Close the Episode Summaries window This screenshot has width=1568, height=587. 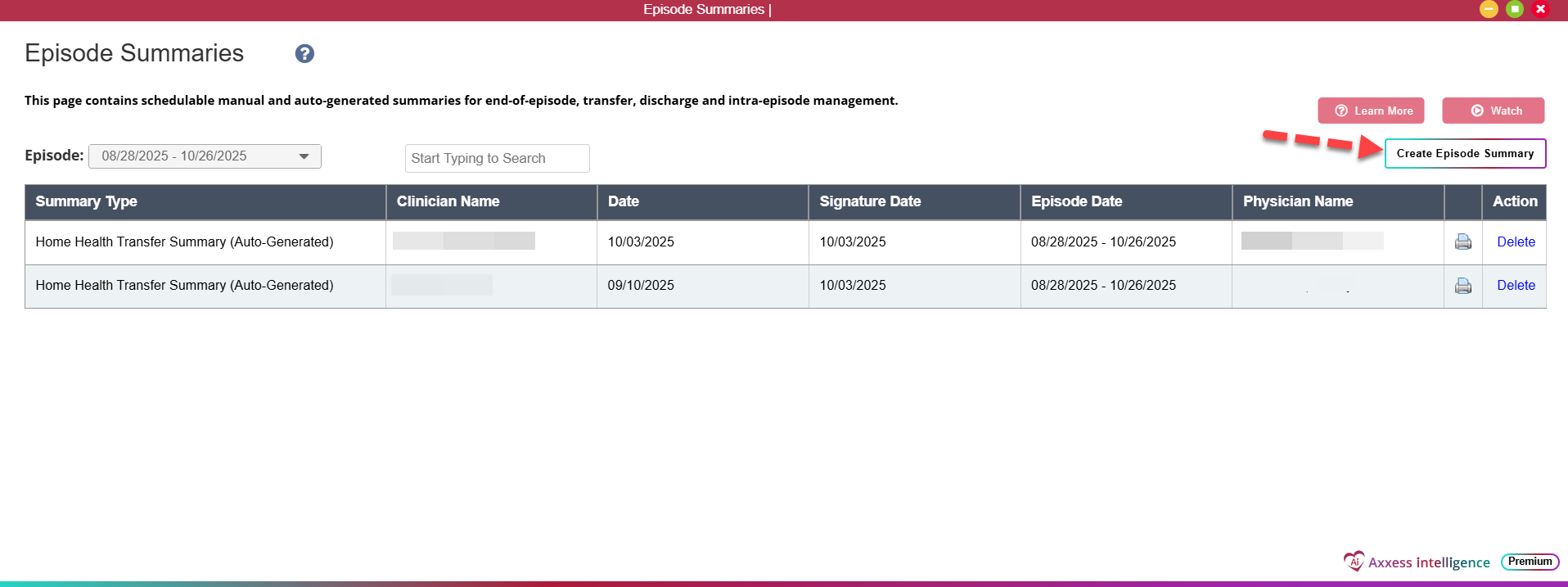click(1540, 9)
